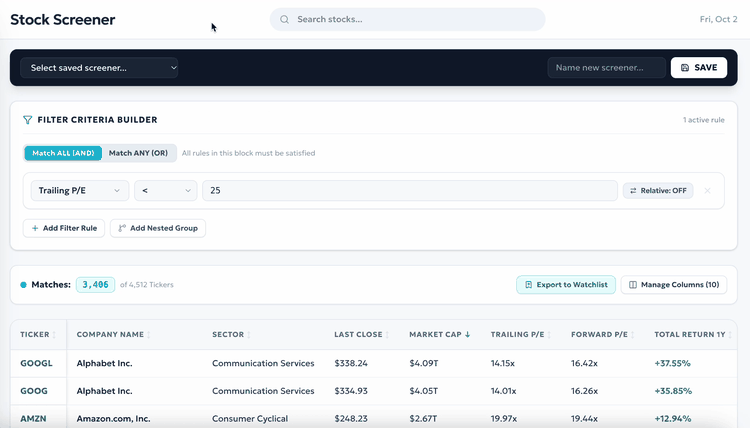Sort by the Sector column sort icon
This screenshot has width=750, height=428.
click(x=249, y=335)
